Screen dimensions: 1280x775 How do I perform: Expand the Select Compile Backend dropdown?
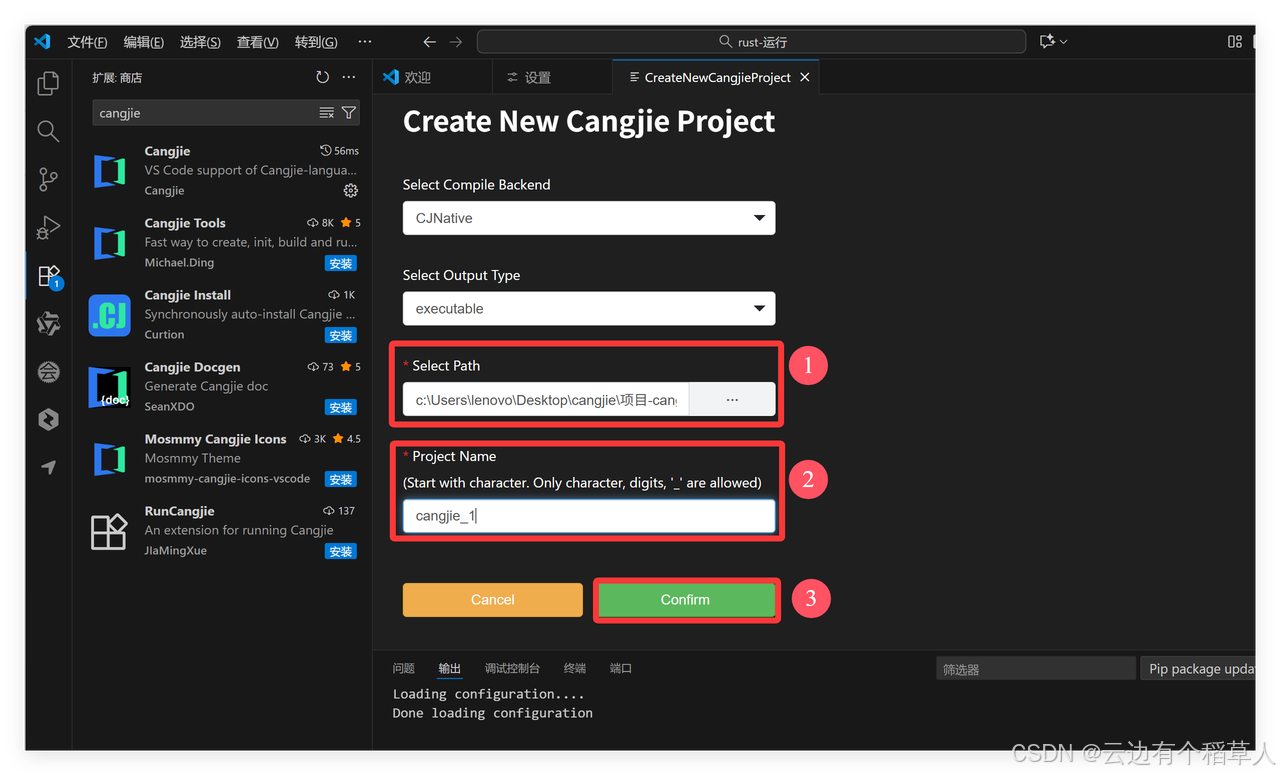tap(589, 218)
